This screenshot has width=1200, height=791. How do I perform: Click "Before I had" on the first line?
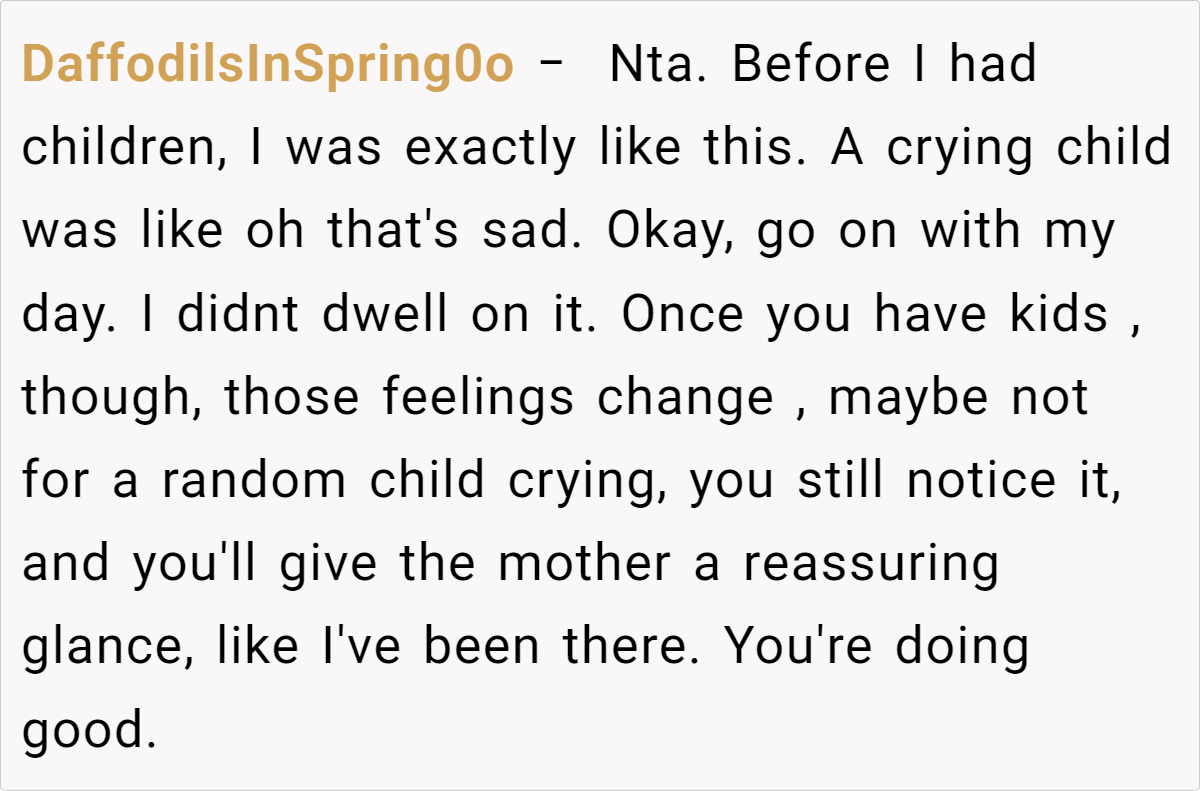click(884, 65)
